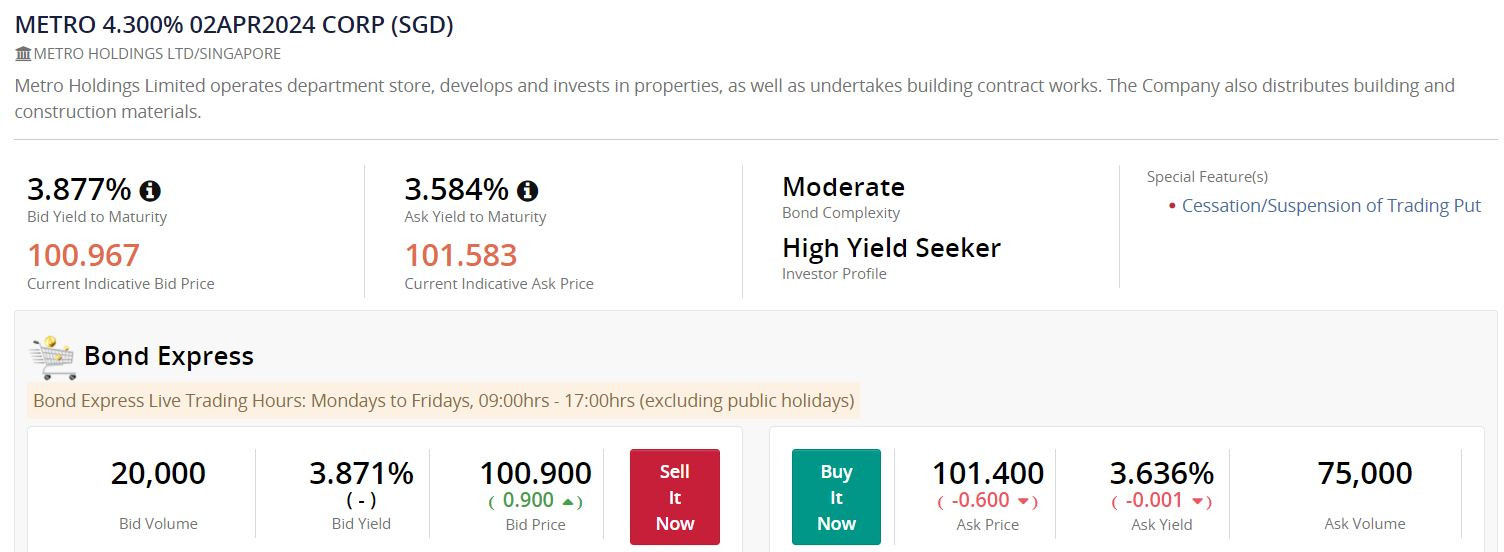Click the 3.871% bid yield value
The height and width of the screenshot is (552, 1504).
pos(361,473)
